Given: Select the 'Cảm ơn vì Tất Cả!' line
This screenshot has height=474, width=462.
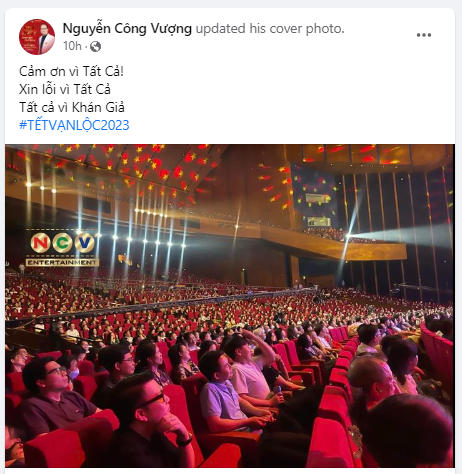Looking at the screenshot, I should point(71,71).
